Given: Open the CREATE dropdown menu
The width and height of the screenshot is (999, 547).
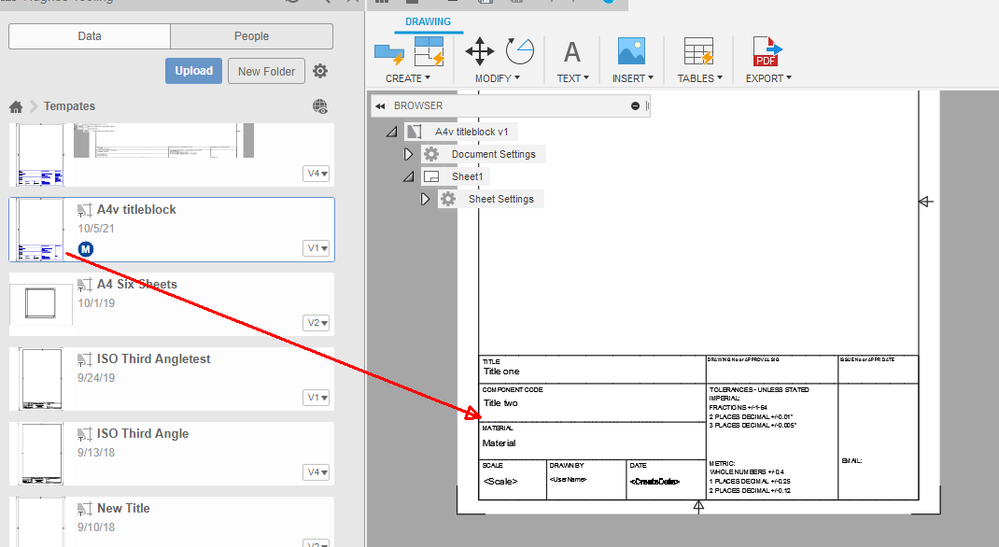Looking at the screenshot, I should [x=408, y=78].
